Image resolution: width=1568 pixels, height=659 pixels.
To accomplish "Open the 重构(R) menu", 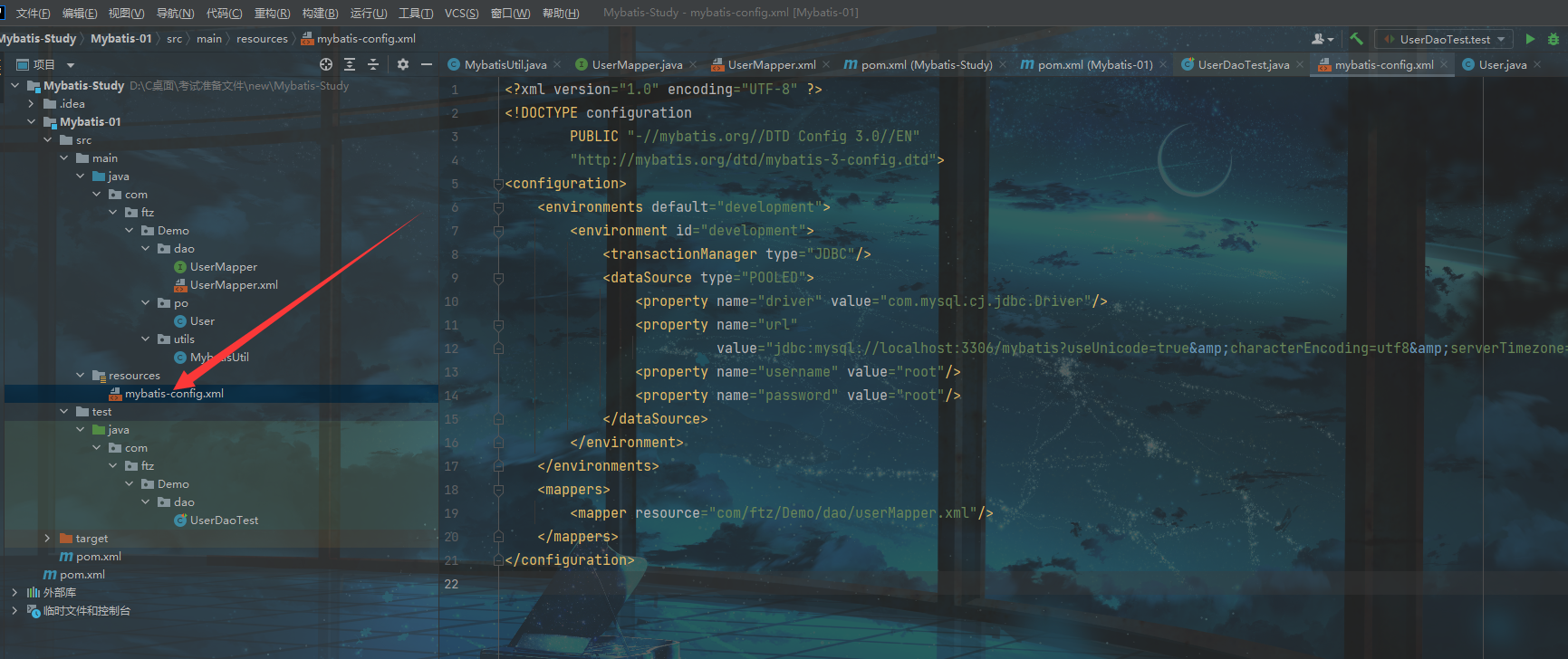I will click(272, 13).
